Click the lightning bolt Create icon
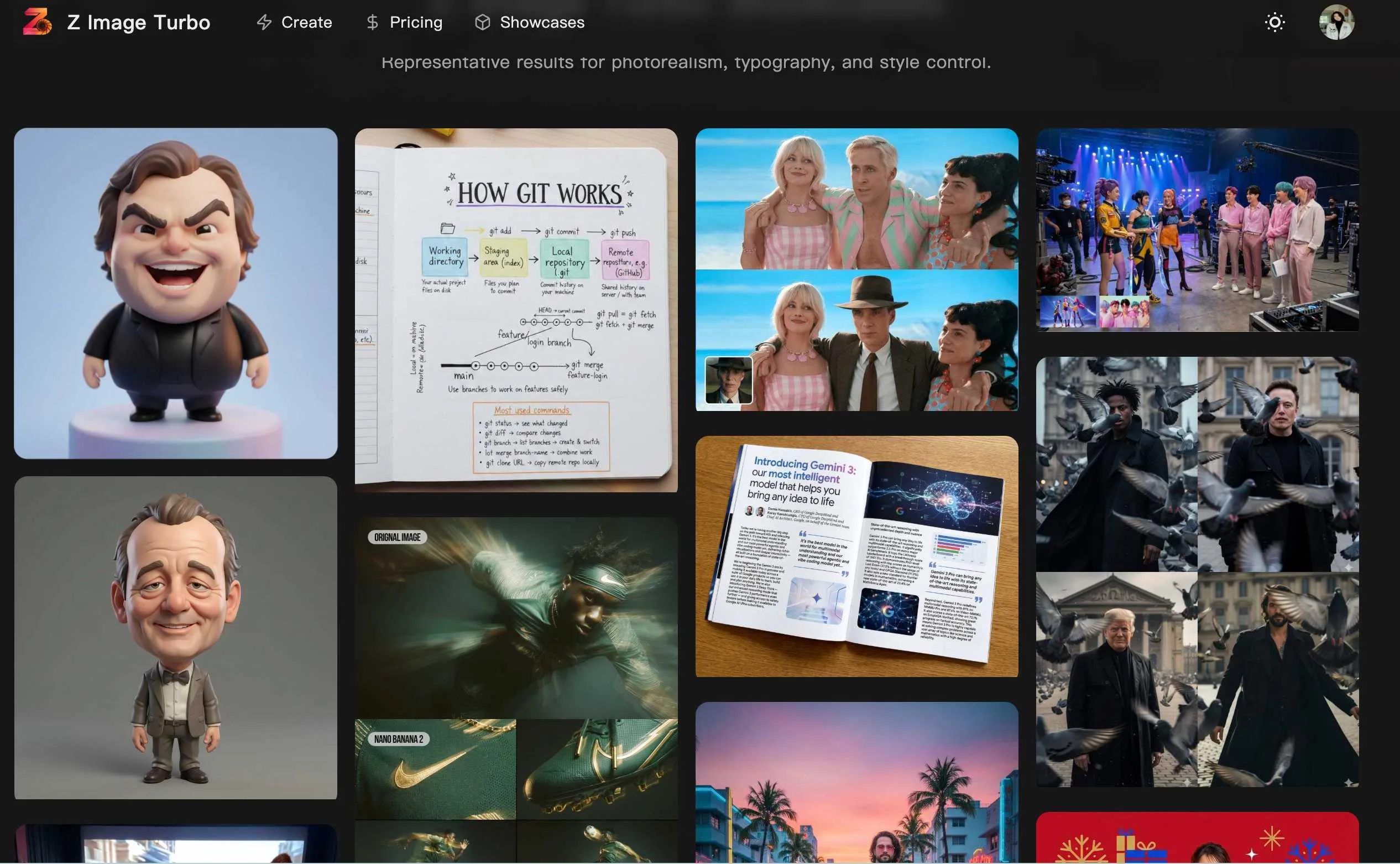Viewport: 1400px width, 864px height. pos(264,22)
